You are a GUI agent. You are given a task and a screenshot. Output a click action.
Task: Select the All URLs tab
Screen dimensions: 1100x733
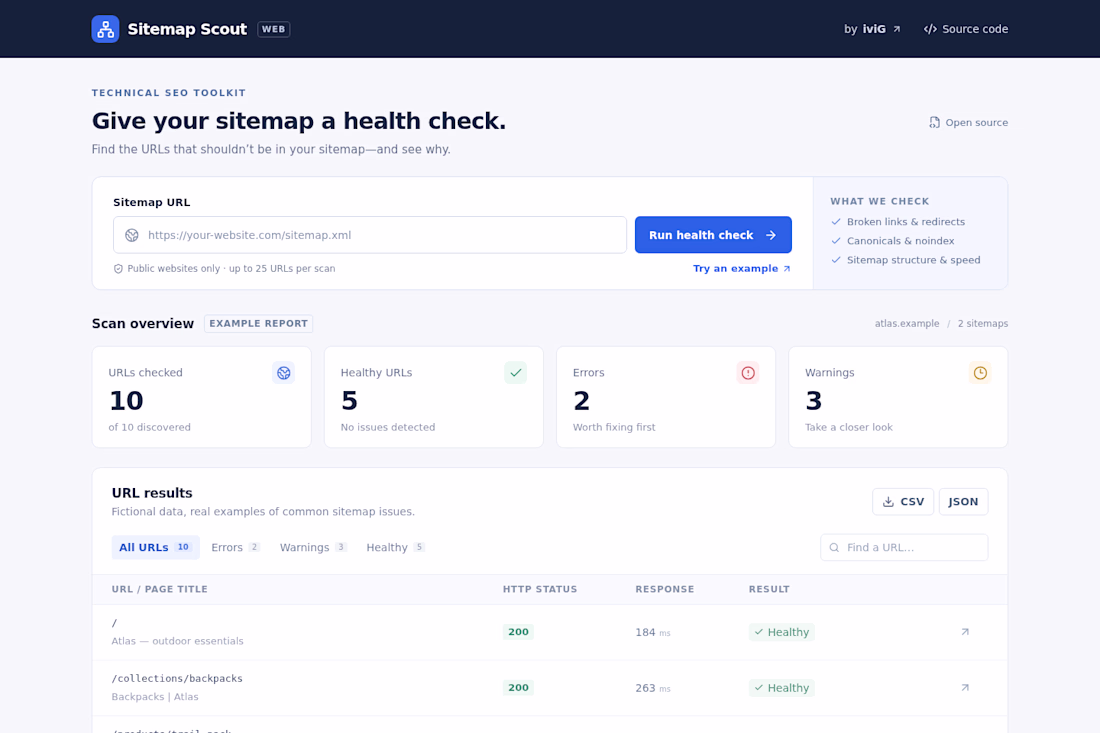click(x=155, y=547)
